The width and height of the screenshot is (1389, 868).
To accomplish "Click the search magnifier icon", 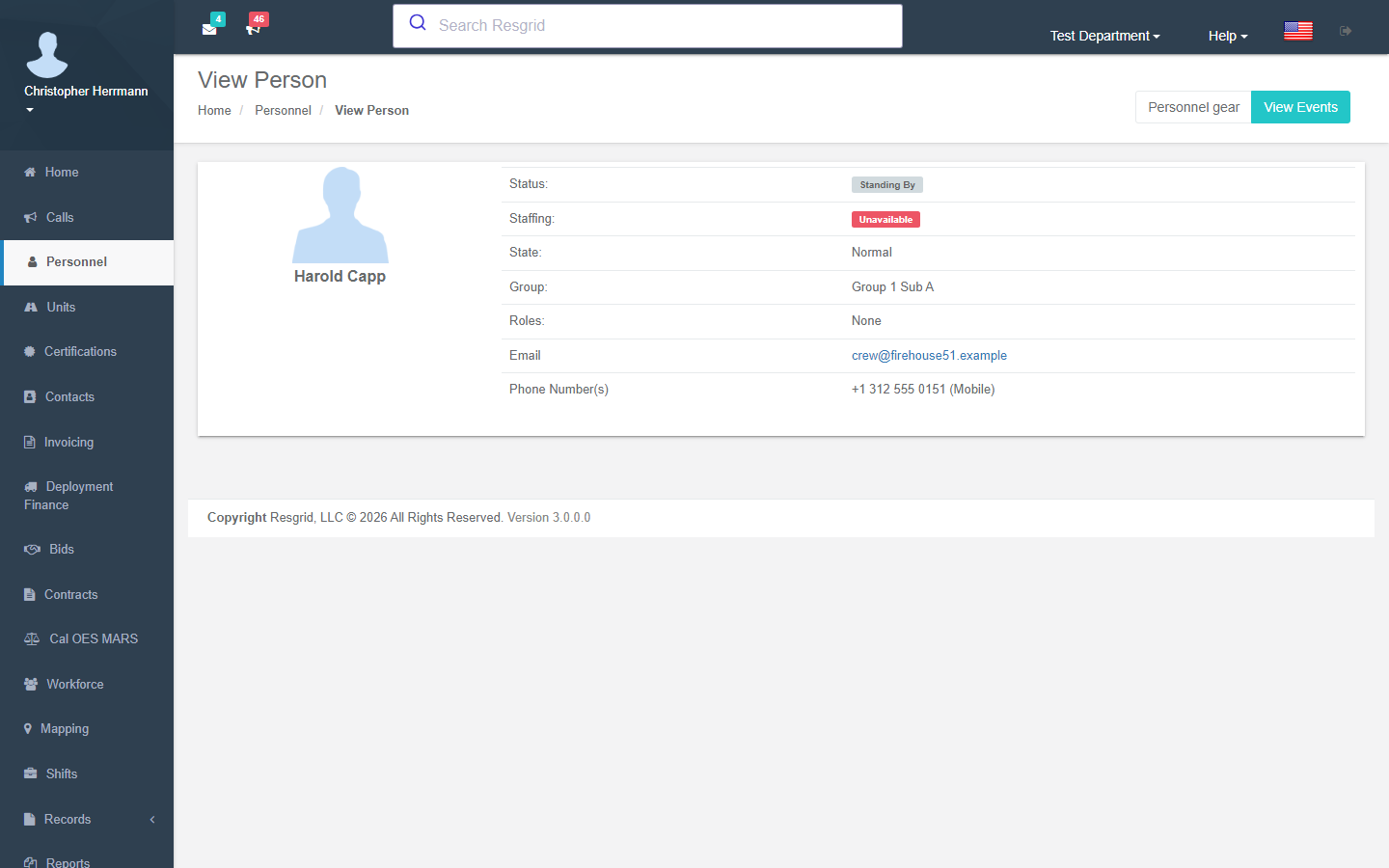I will (418, 23).
